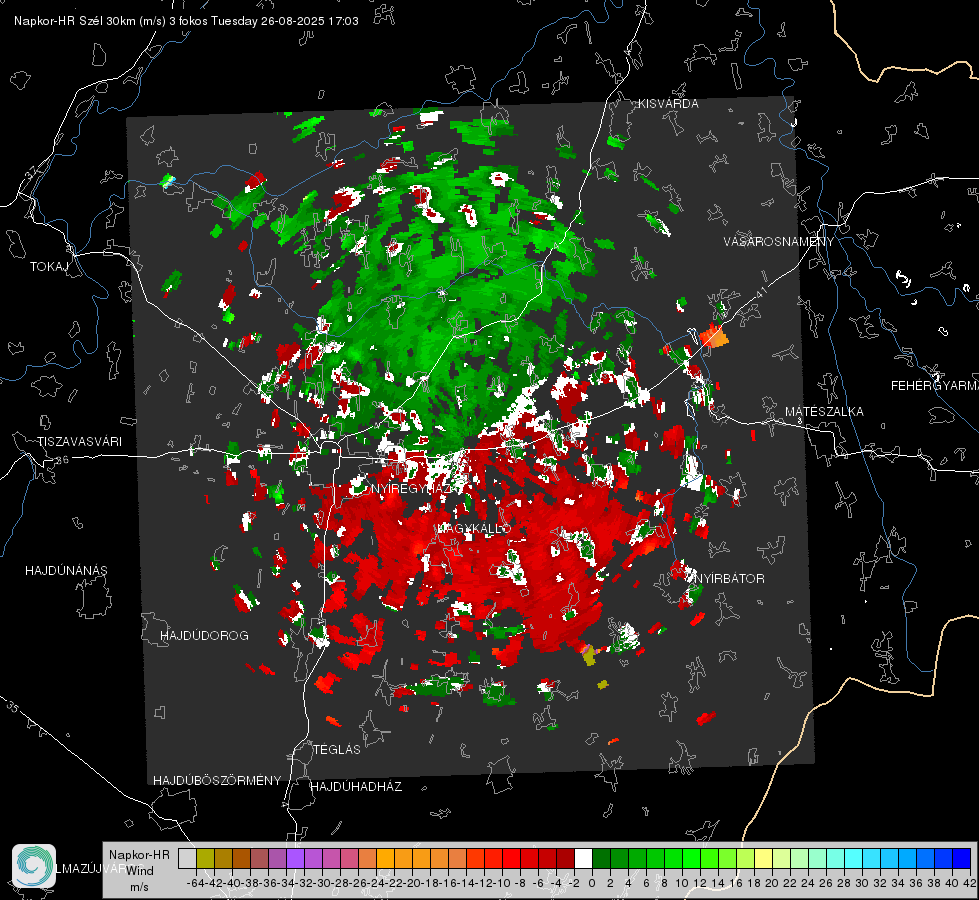Click the TÉGLÁS town label

pos(337,749)
